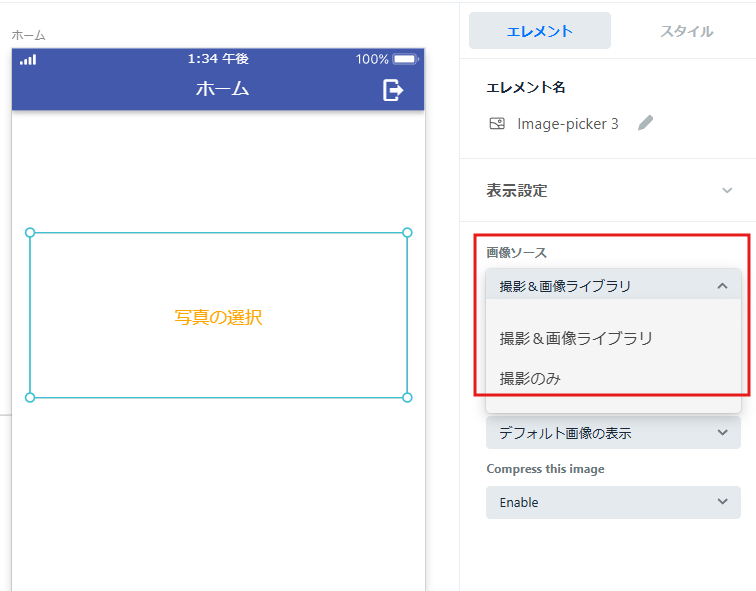The width and height of the screenshot is (756, 591).
Task: Click the battery icon in phone status bar
Action: [405, 59]
